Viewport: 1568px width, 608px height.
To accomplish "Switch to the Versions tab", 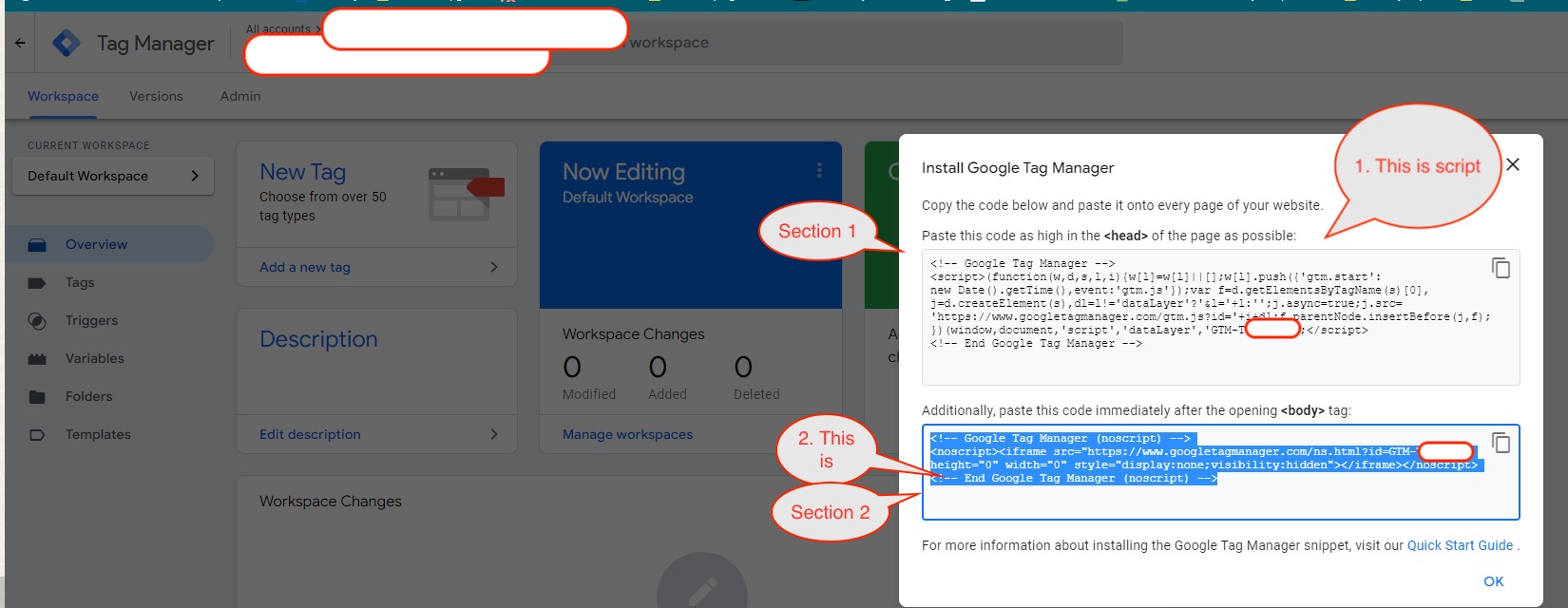I will pyautogui.click(x=156, y=96).
